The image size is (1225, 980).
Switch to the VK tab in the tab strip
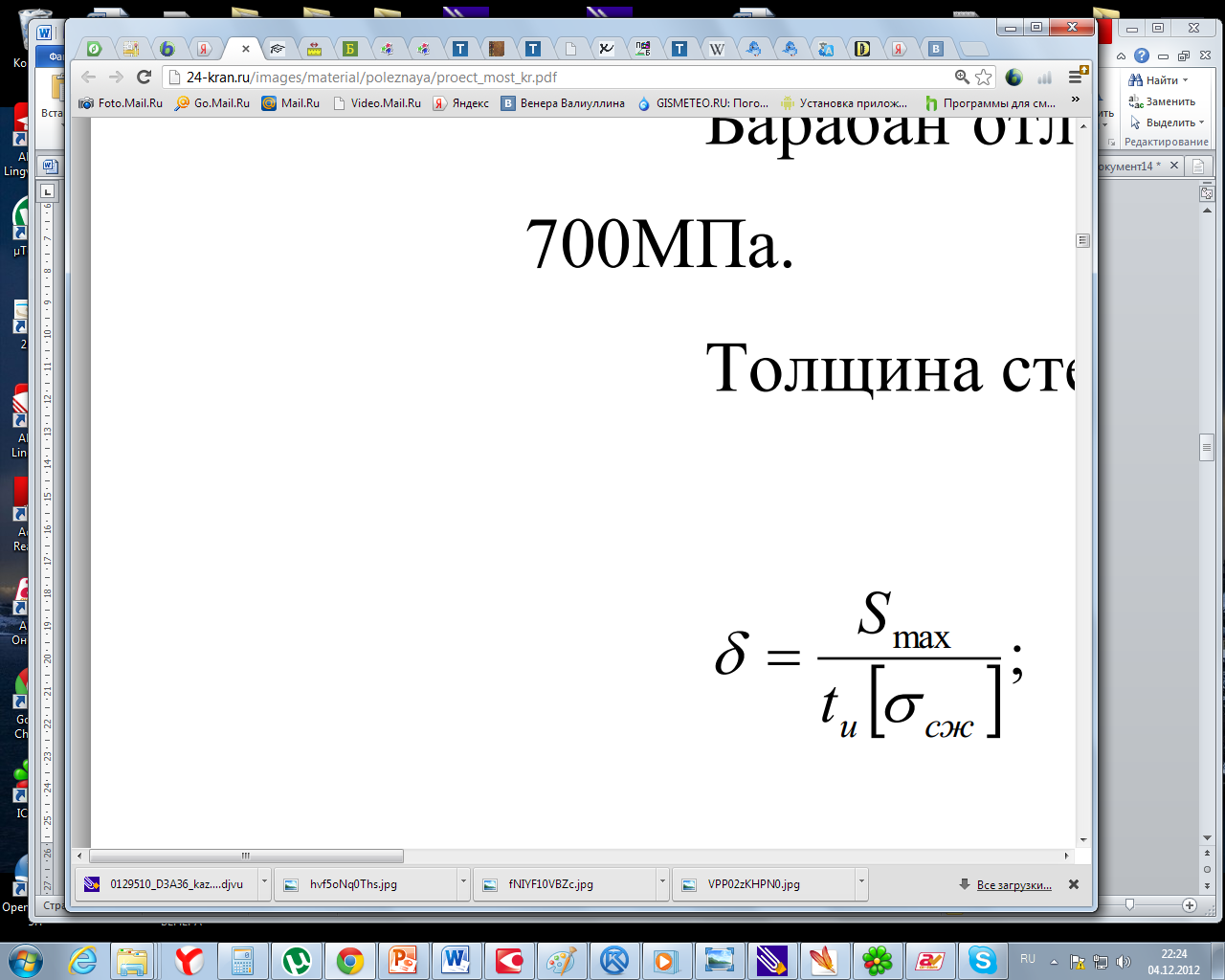click(x=936, y=49)
